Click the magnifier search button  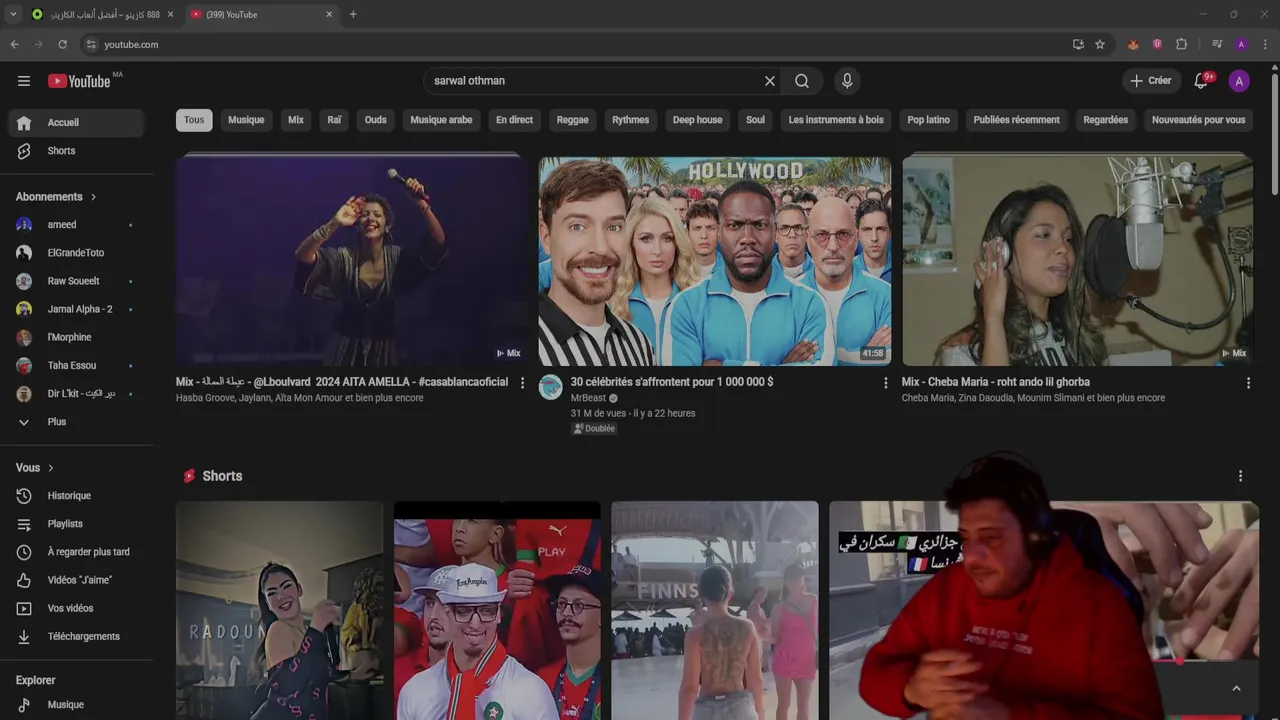click(802, 81)
